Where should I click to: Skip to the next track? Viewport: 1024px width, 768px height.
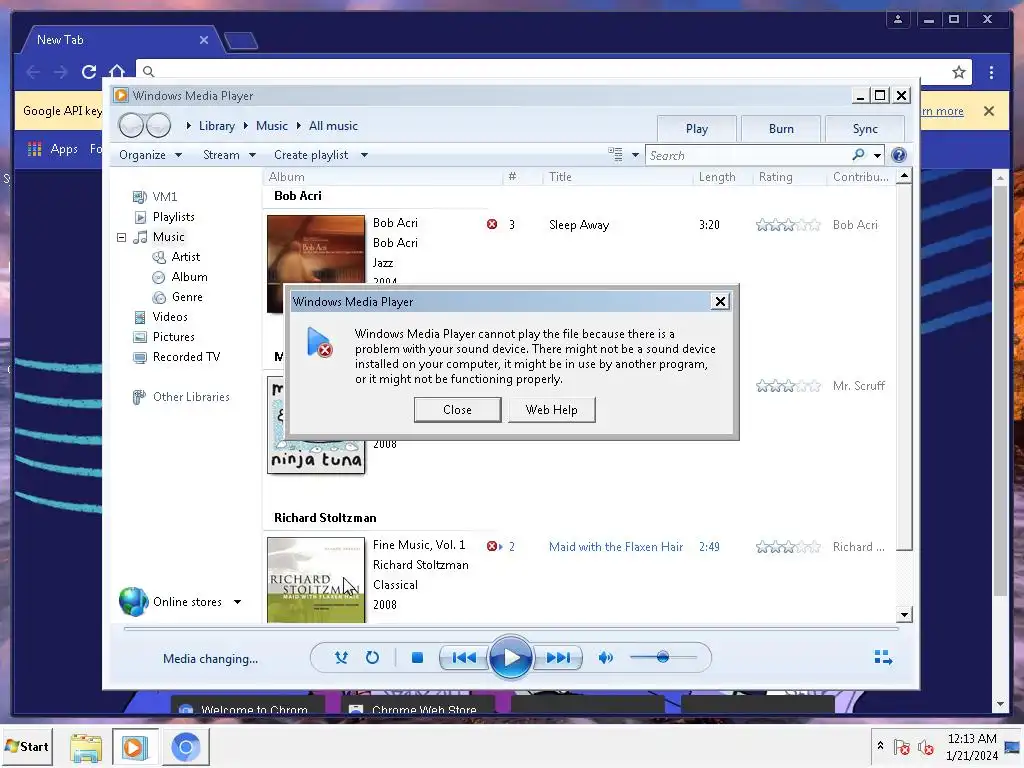[x=558, y=658]
